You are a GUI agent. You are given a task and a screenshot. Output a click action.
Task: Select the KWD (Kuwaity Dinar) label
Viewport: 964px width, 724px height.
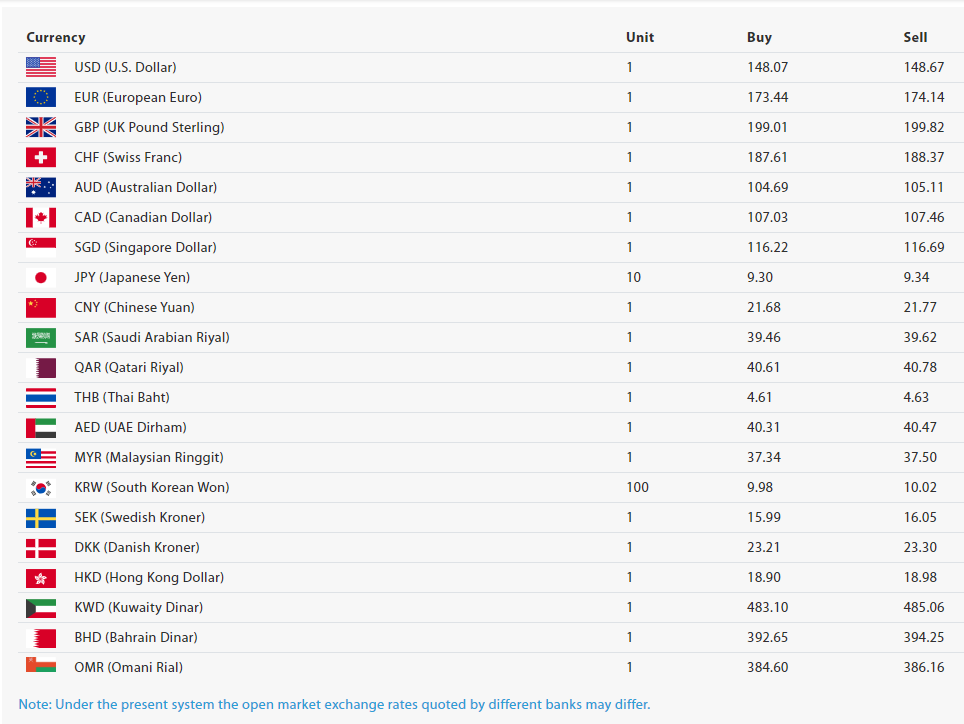click(x=138, y=607)
